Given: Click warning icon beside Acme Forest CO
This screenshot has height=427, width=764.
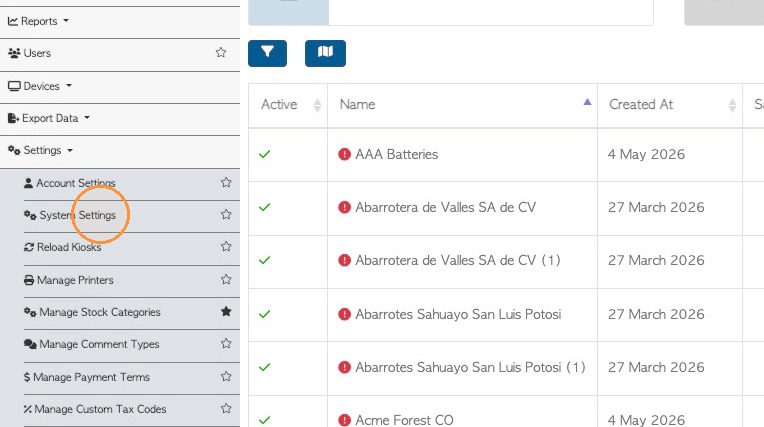Looking at the screenshot, I should tap(344, 420).
